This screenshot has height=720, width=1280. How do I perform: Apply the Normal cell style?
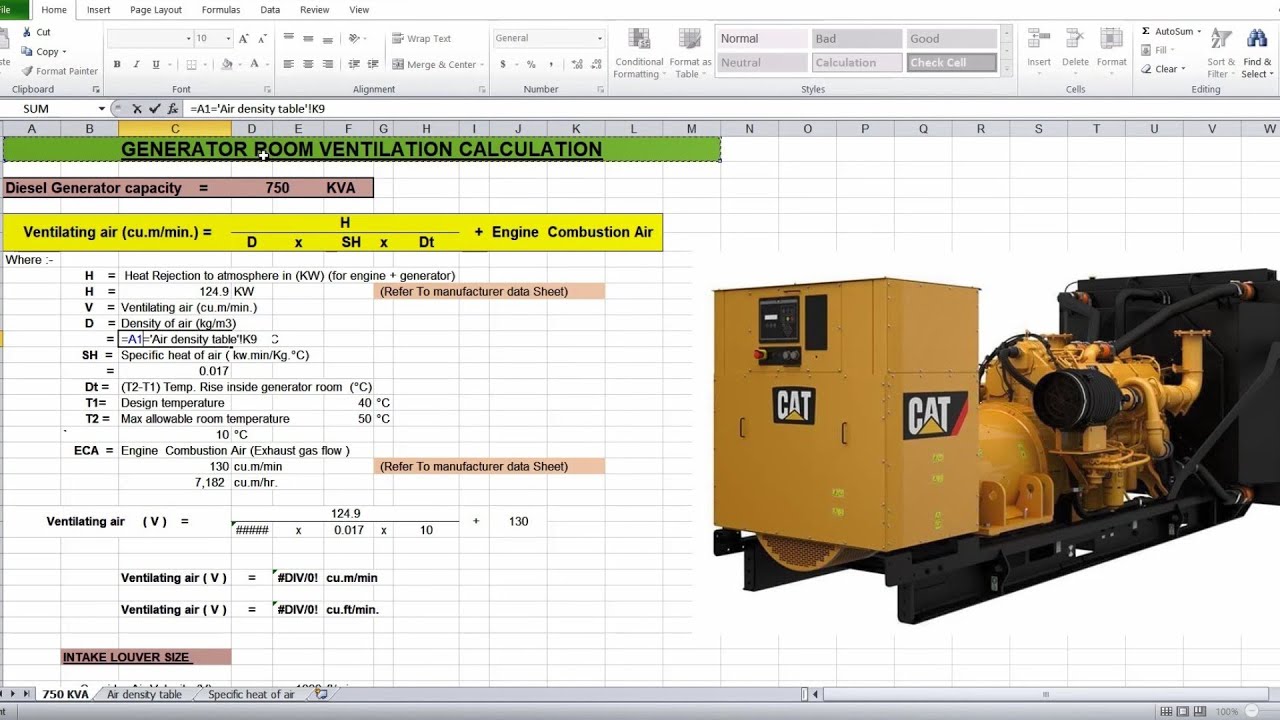763,38
